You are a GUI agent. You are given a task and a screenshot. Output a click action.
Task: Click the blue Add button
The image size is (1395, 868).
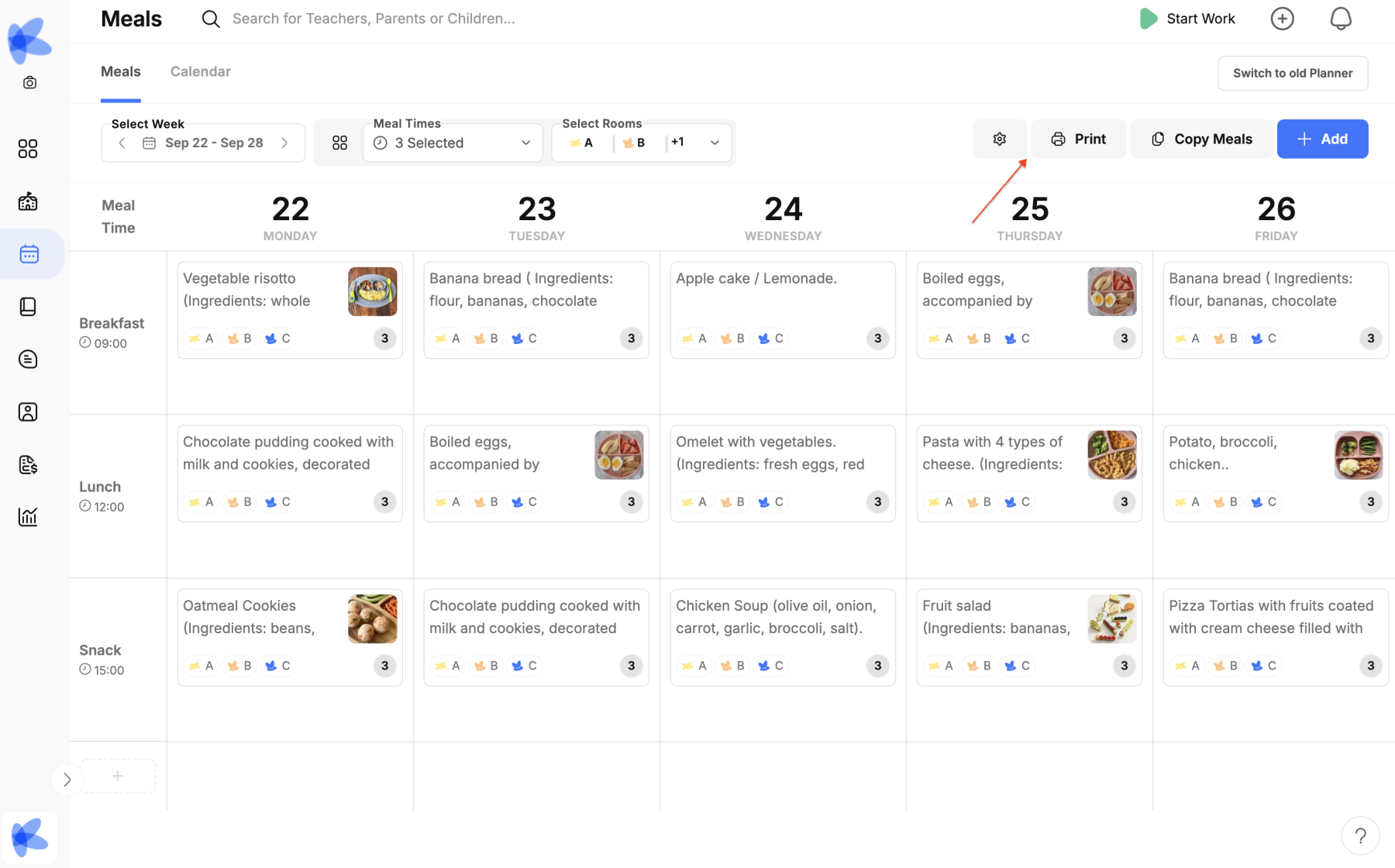click(1322, 139)
